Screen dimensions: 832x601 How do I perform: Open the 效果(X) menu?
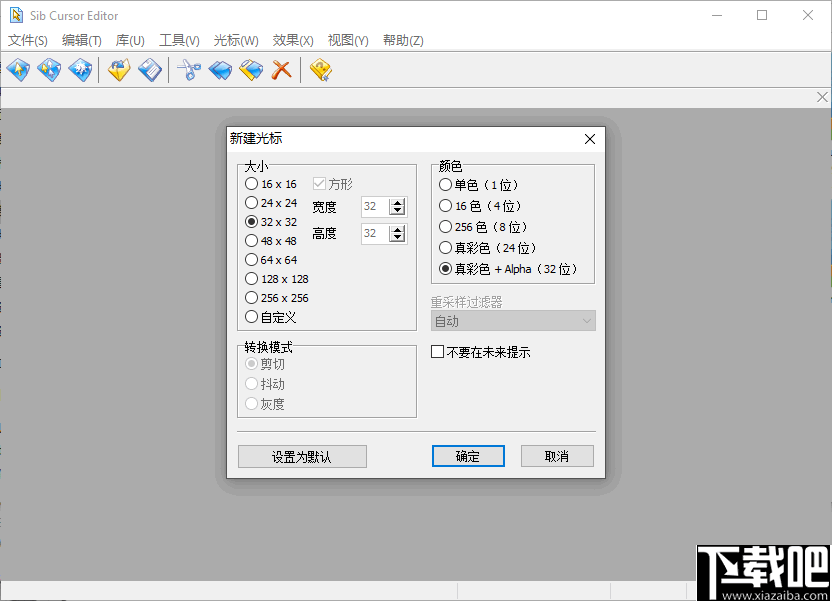pos(292,40)
